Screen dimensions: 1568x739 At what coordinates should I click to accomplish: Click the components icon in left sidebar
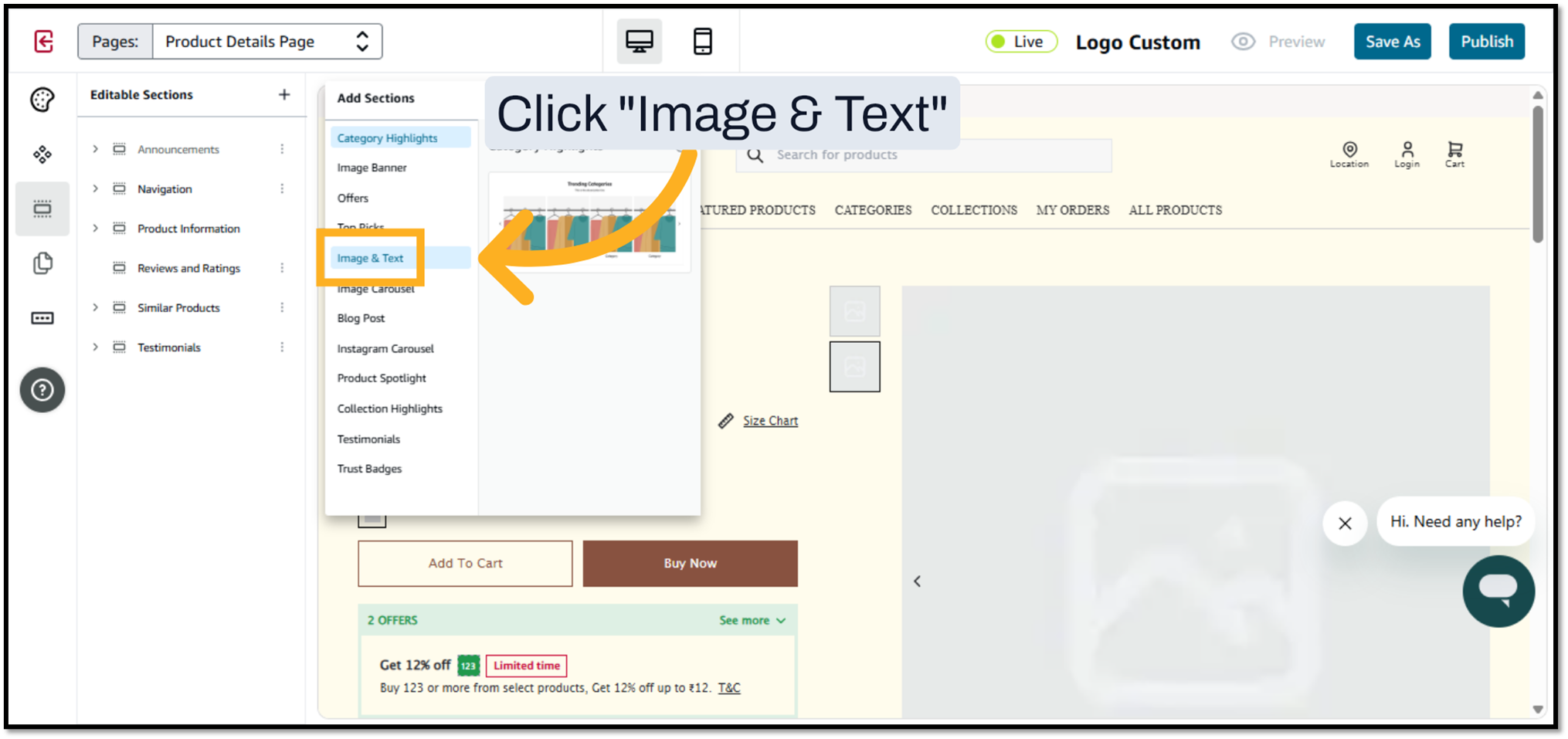point(42,154)
